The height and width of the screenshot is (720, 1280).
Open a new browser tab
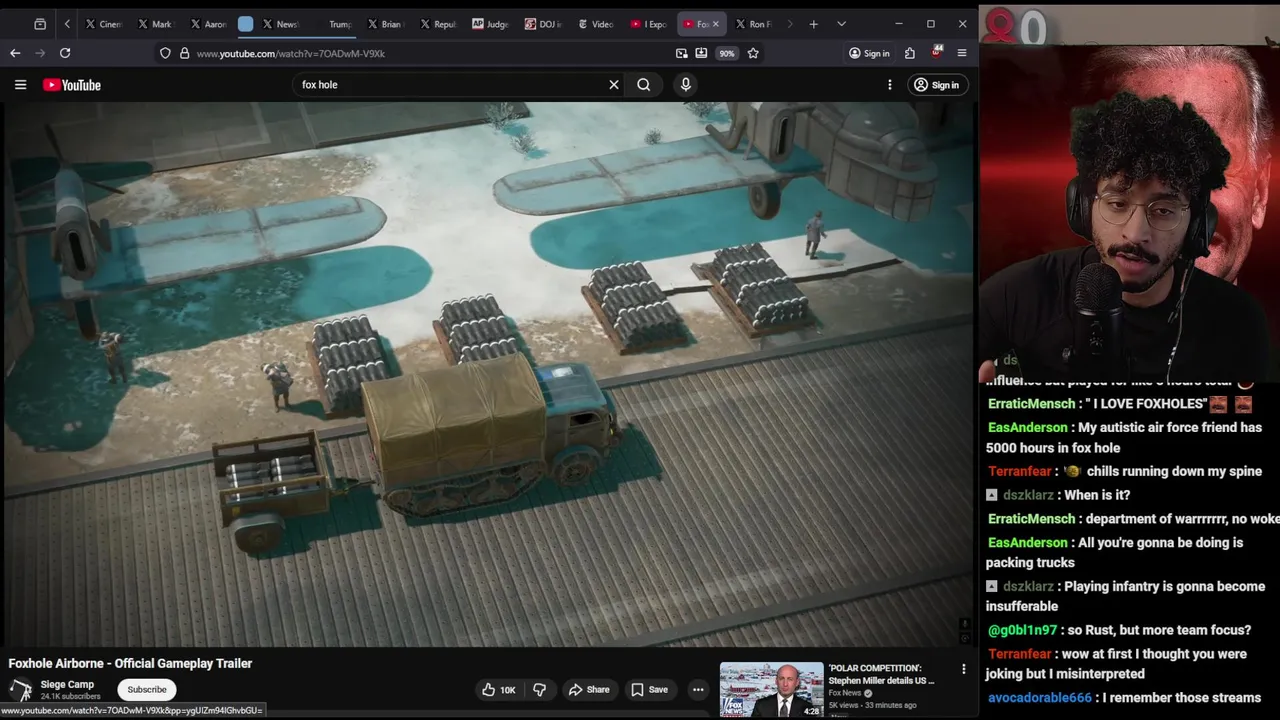(x=813, y=24)
